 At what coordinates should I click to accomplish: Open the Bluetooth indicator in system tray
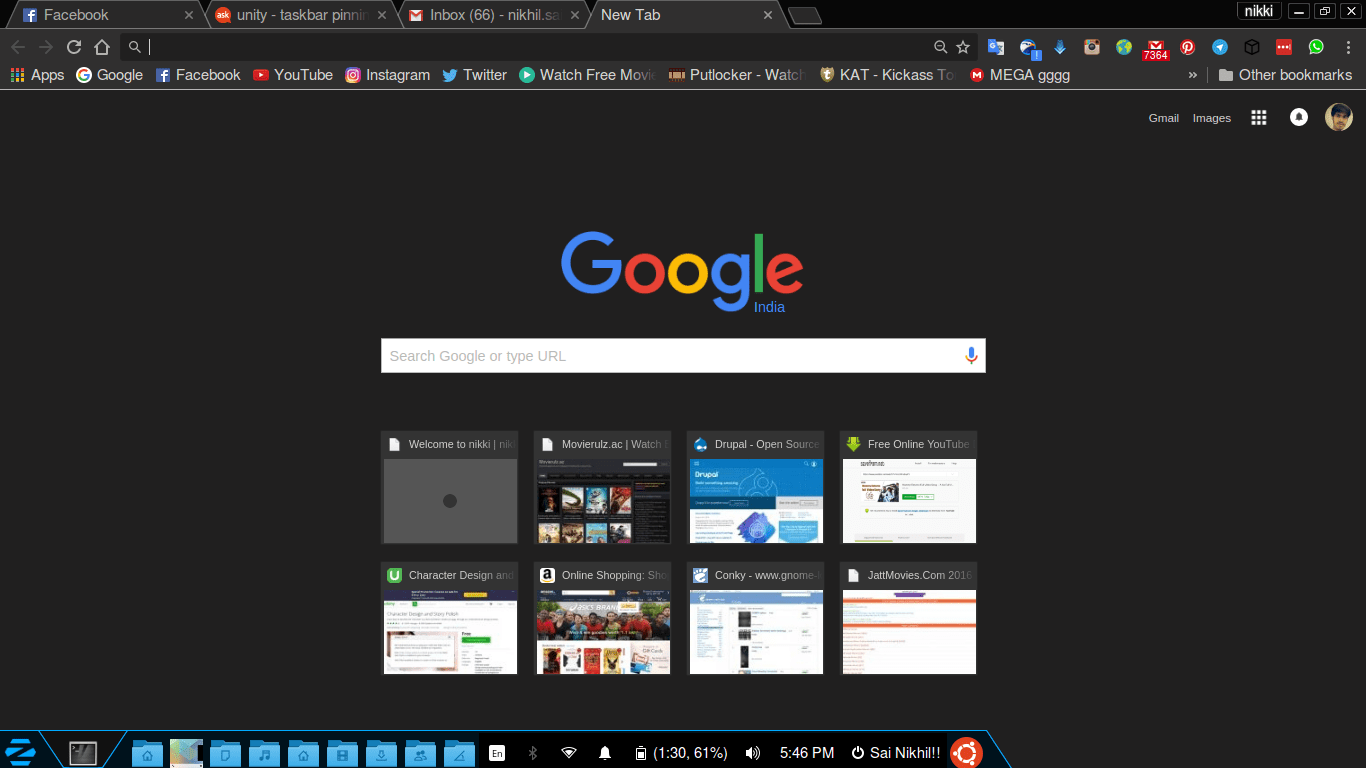(x=533, y=752)
